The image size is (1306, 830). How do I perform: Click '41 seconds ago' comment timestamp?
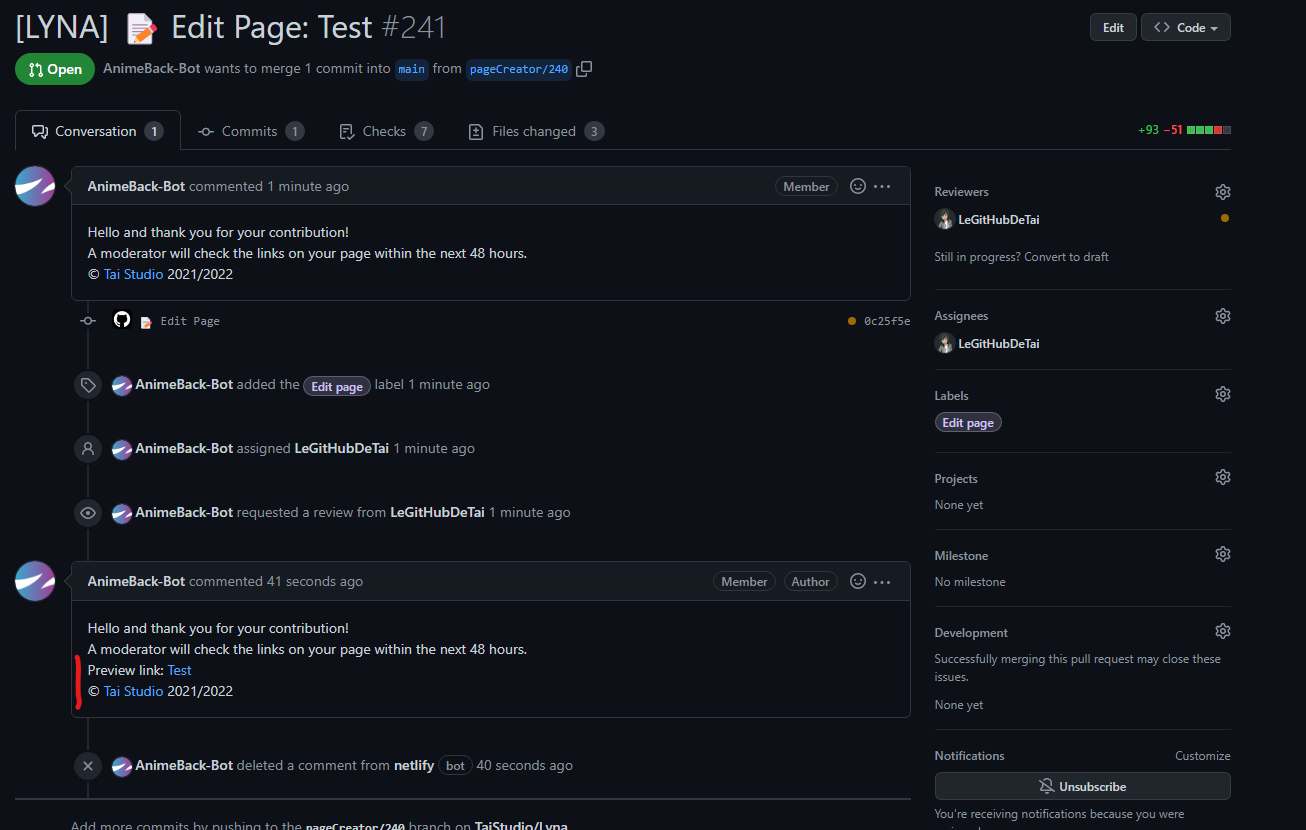pyautogui.click(x=315, y=581)
